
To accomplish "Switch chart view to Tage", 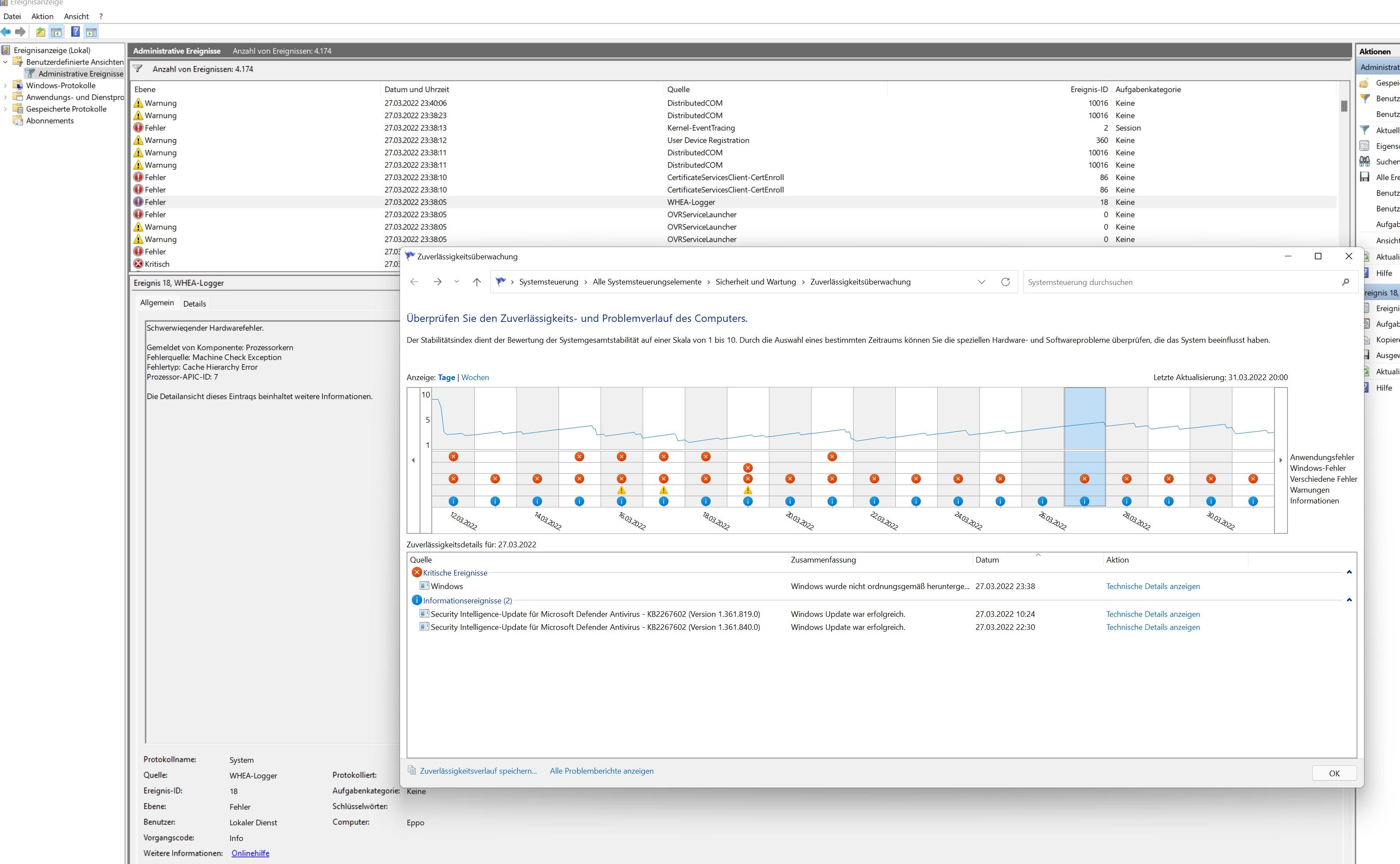I will 446,377.
